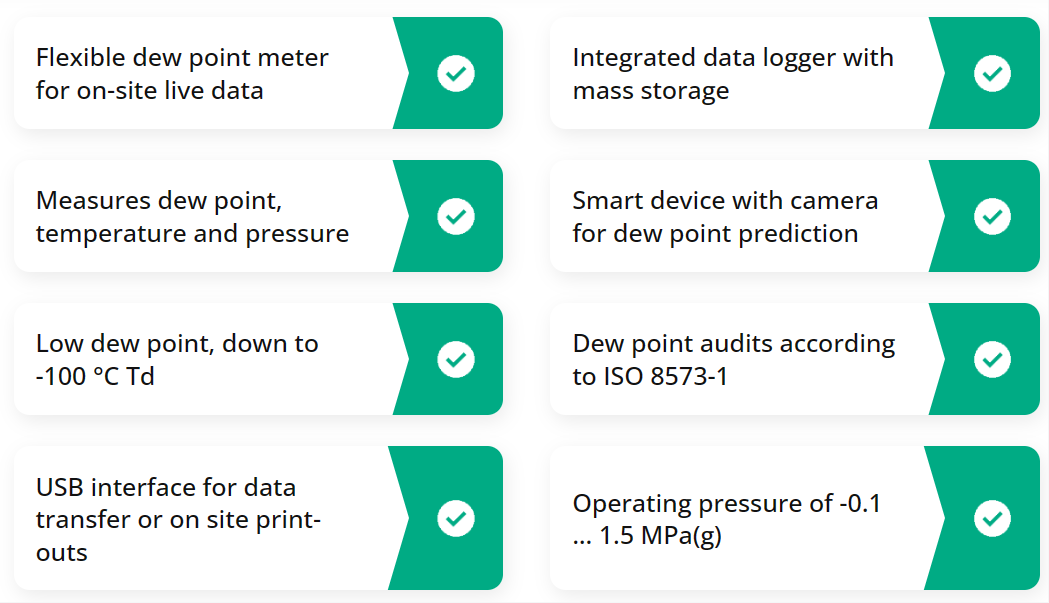Select 'Measures dew point, temperature and pressure' text
This screenshot has width=1049, height=603.
[x=193, y=217]
